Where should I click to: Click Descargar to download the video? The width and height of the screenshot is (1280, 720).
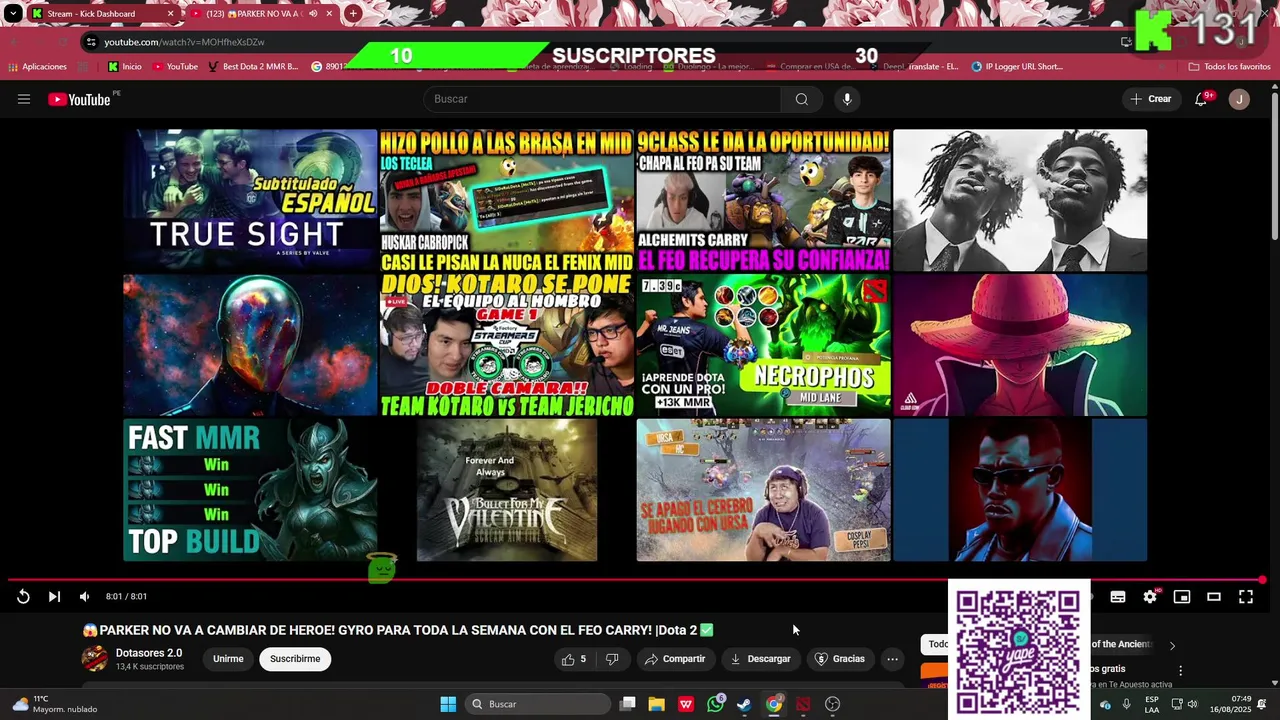pos(760,659)
